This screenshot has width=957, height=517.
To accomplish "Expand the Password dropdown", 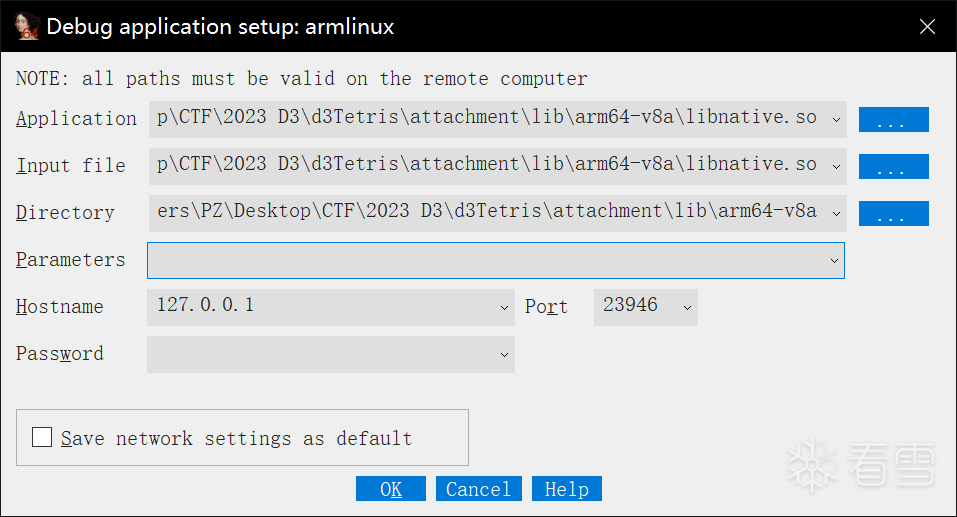I will [505, 354].
